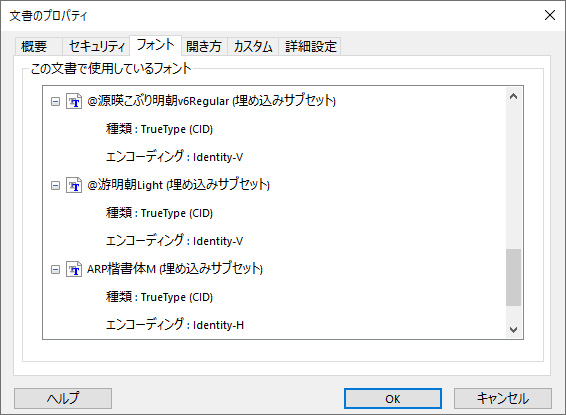Screen dimensions: 566x415
Task: Click エンコーディング : Identity-V under 源暎こぶり明朝
Action: tap(174, 157)
